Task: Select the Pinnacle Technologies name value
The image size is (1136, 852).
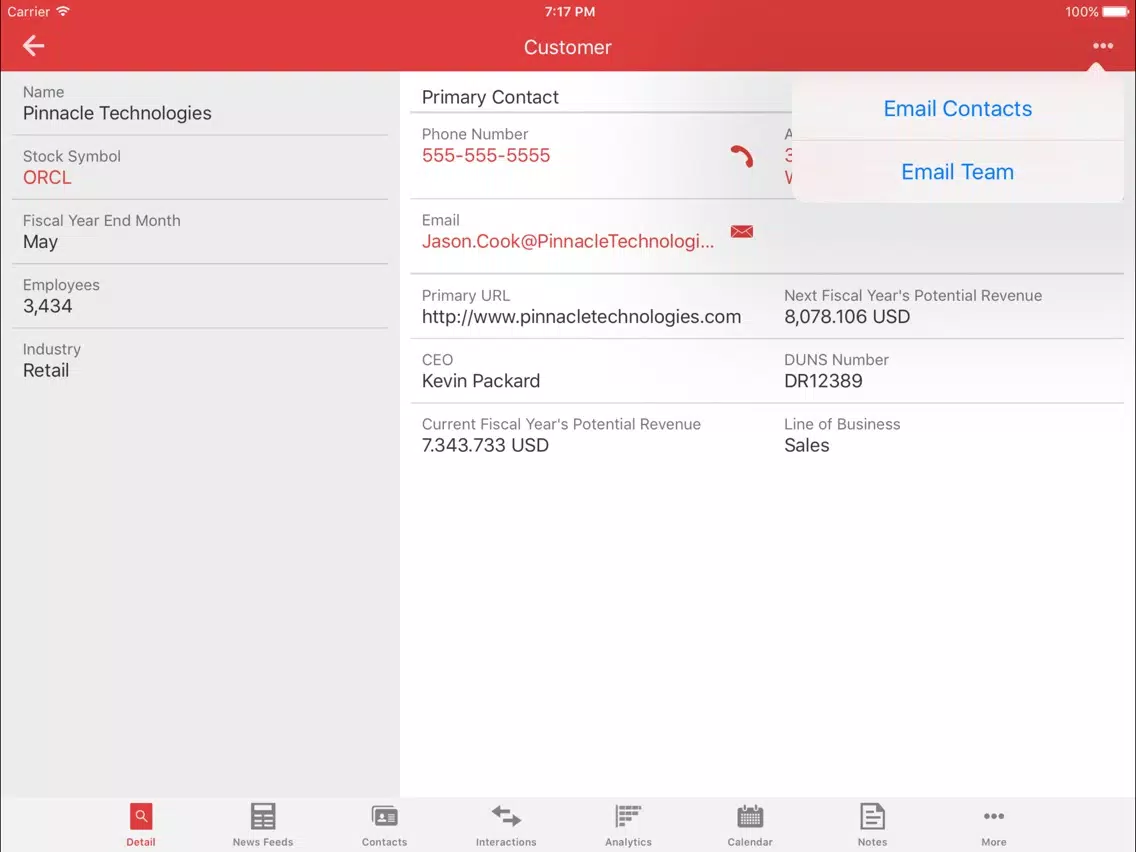Action: coord(117,113)
